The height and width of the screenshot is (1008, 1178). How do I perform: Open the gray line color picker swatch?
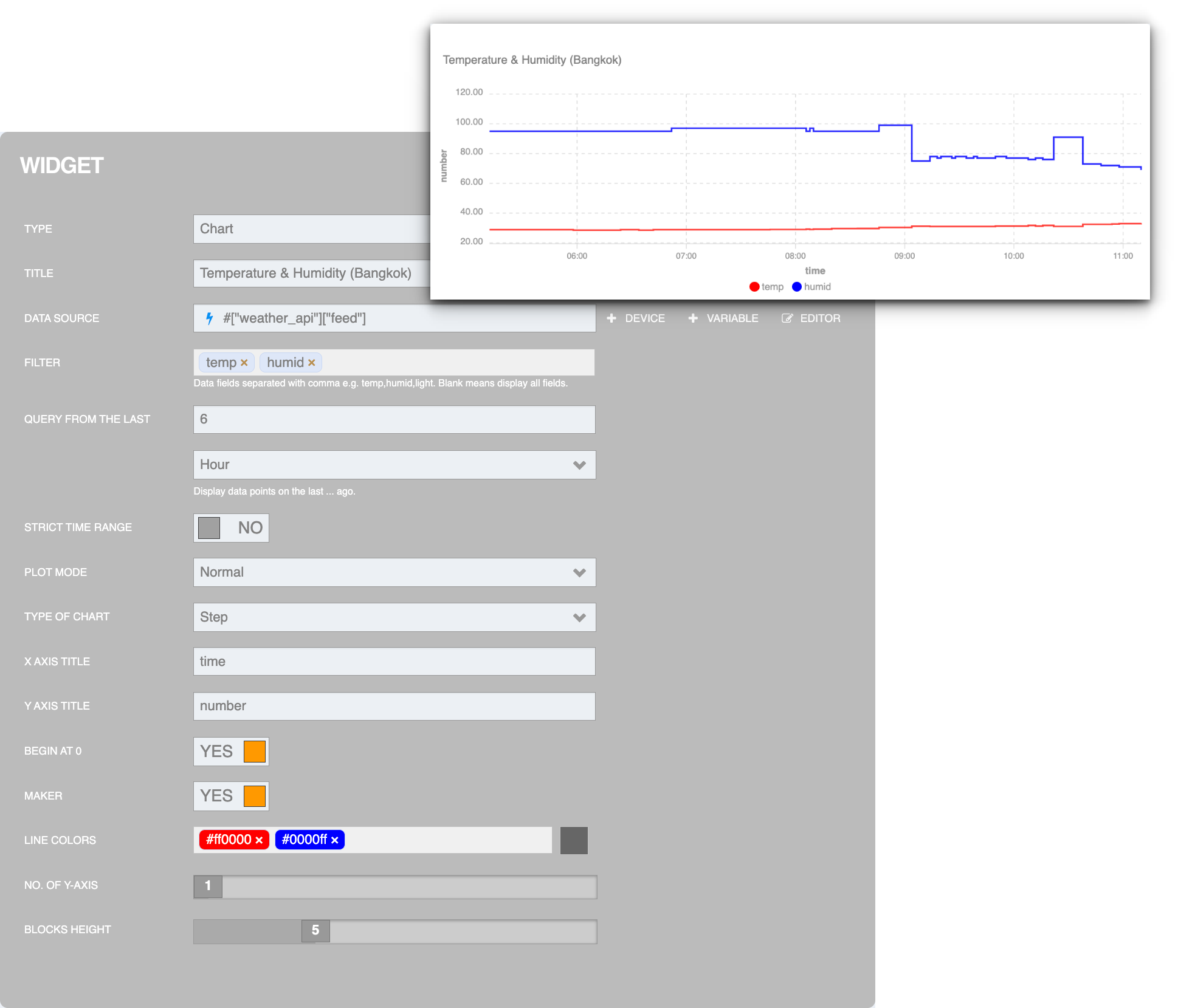tap(574, 840)
